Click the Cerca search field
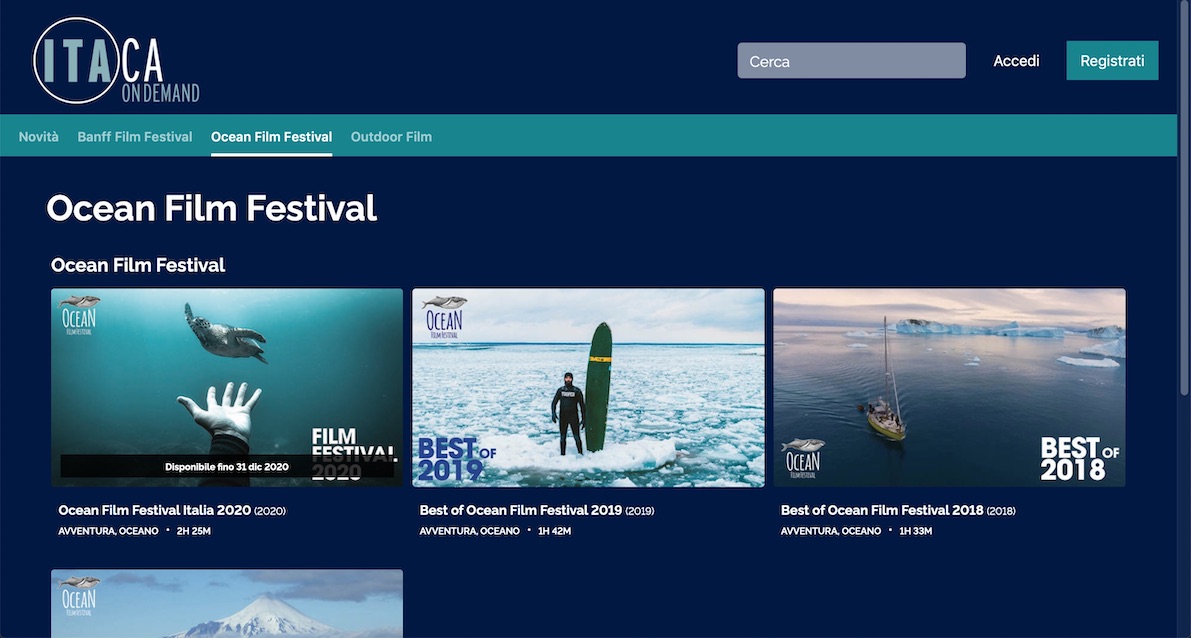This screenshot has width=1191, height=638. pyautogui.click(x=851, y=61)
